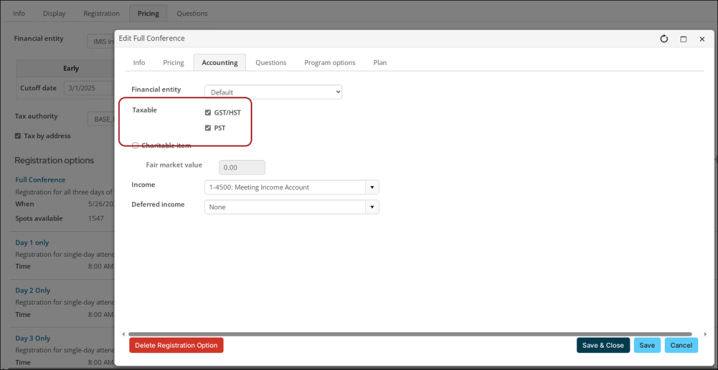718x370 pixels.
Task: Select the Accounting tab
Action: 220,63
